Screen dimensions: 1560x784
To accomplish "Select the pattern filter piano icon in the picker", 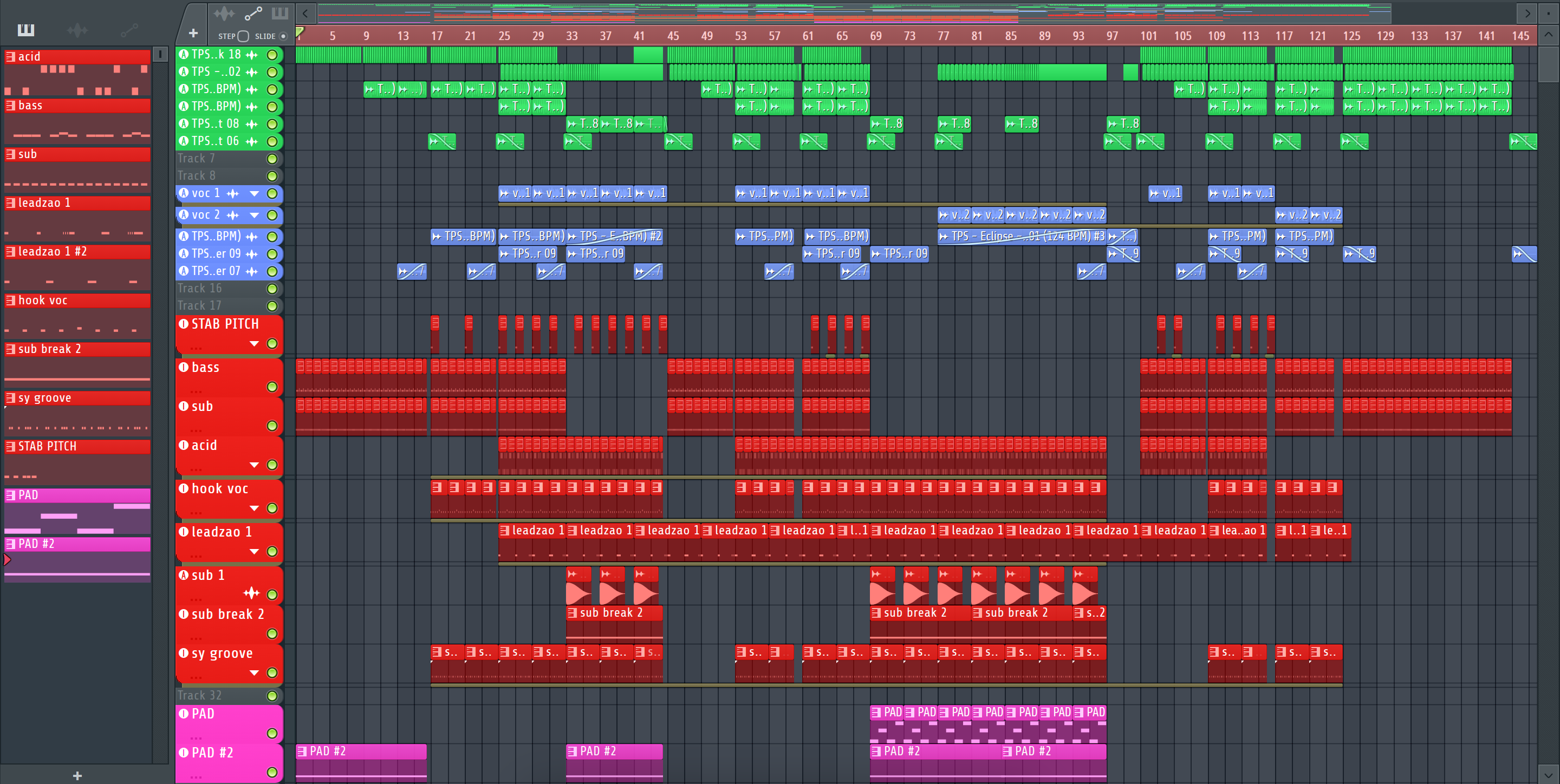I will pos(26,30).
